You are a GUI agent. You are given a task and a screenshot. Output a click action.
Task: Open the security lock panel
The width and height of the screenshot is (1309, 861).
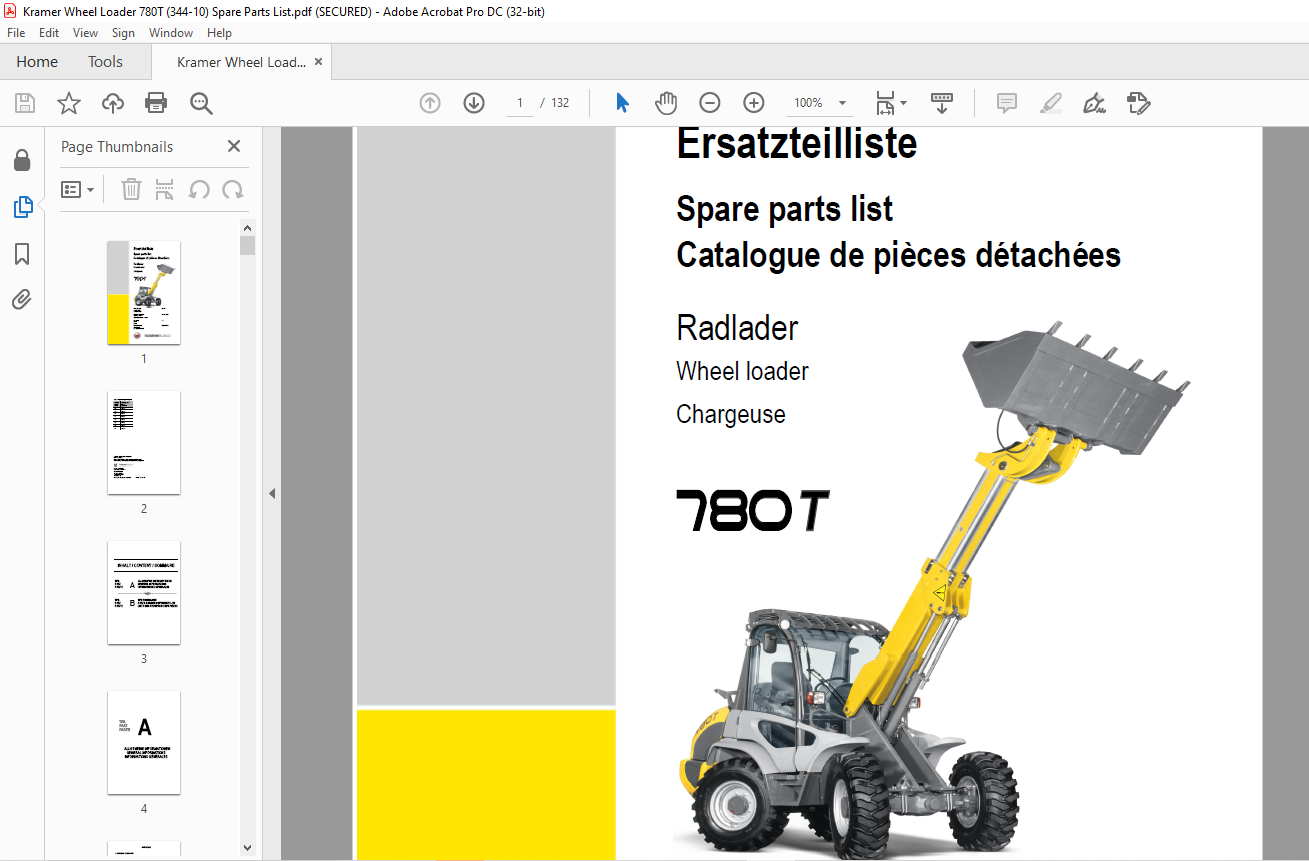(22, 161)
